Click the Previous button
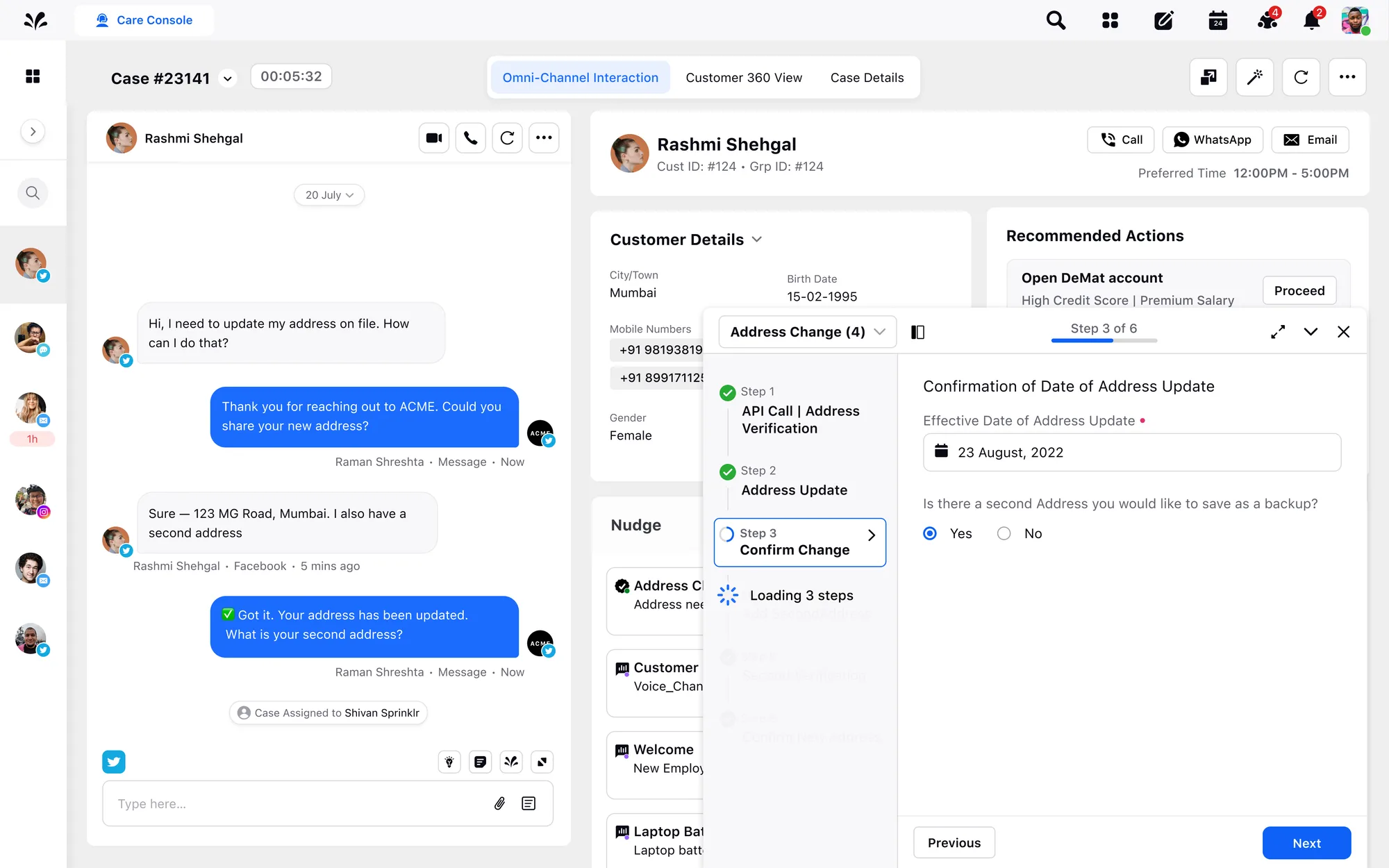Screen dimensions: 1389x868 (x=954, y=843)
